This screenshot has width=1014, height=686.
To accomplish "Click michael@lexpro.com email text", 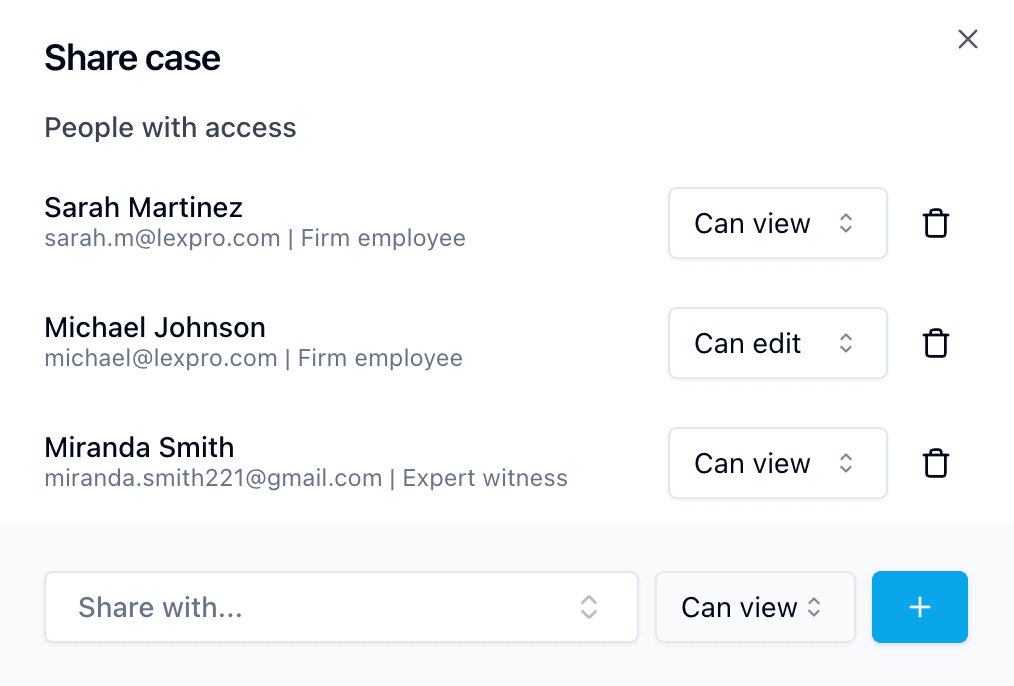I will click(160, 359).
